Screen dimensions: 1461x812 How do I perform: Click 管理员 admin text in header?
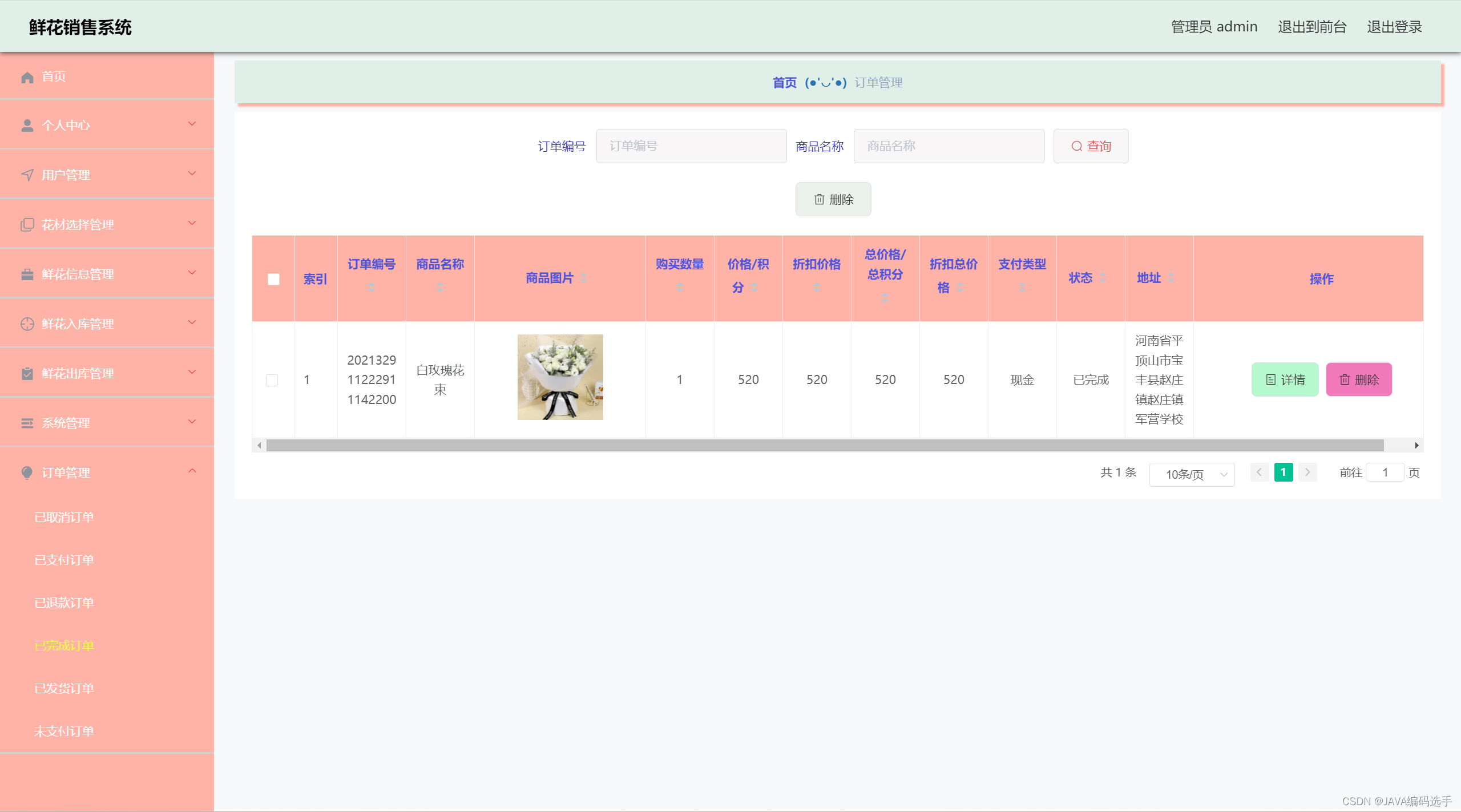pyautogui.click(x=1214, y=27)
